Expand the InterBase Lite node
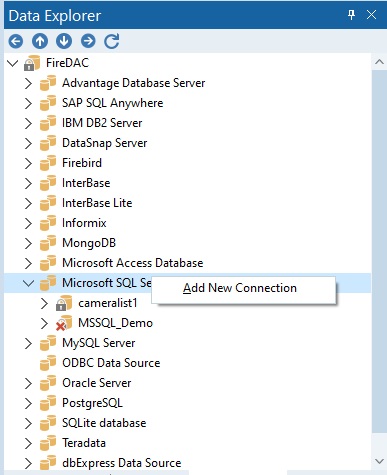 (29, 203)
